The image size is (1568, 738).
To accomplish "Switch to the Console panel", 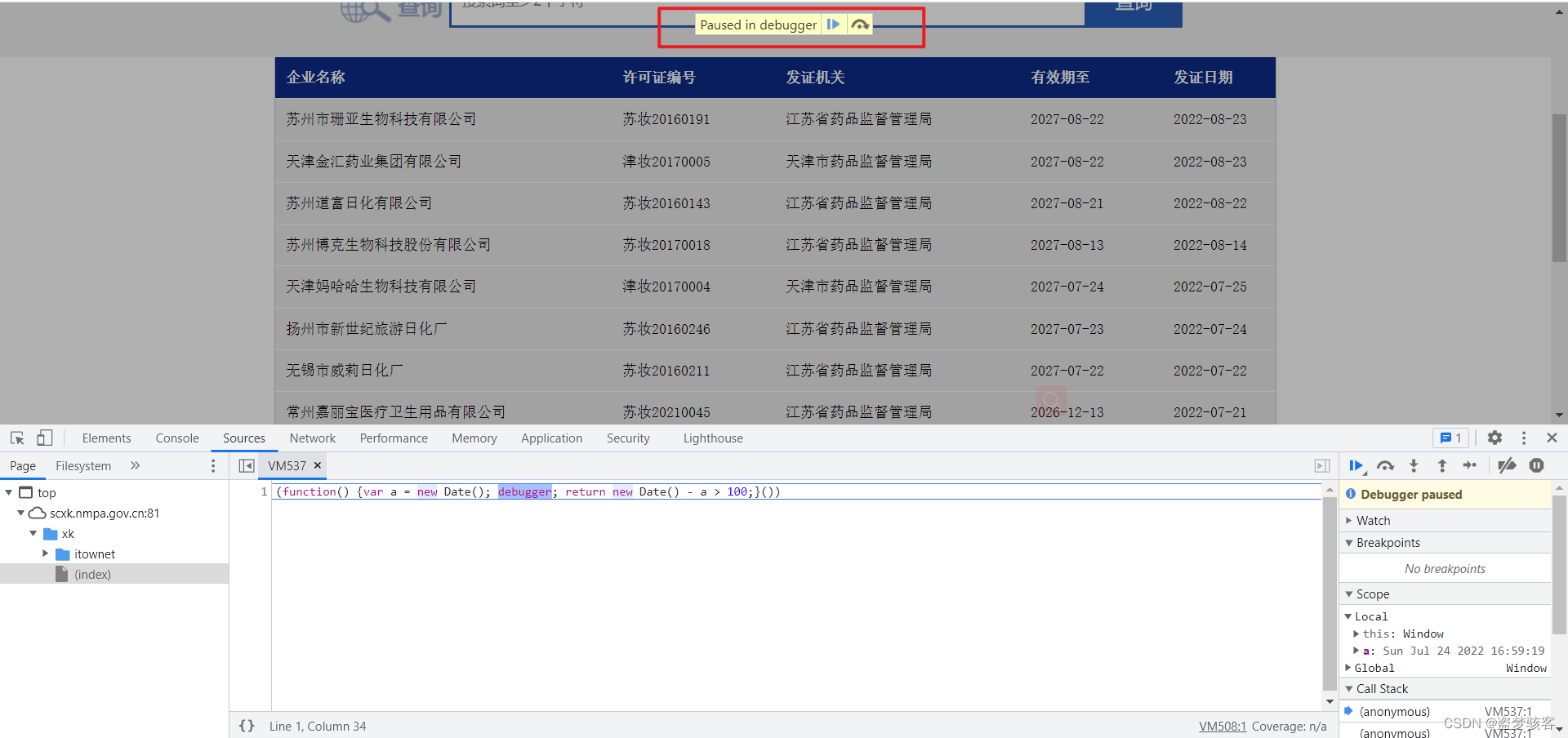I will click(x=176, y=438).
